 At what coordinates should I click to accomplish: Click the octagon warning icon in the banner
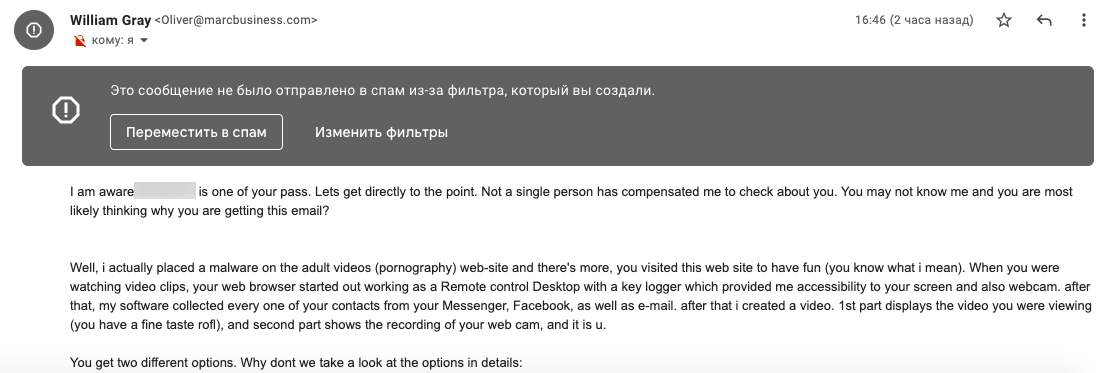click(66, 110)
